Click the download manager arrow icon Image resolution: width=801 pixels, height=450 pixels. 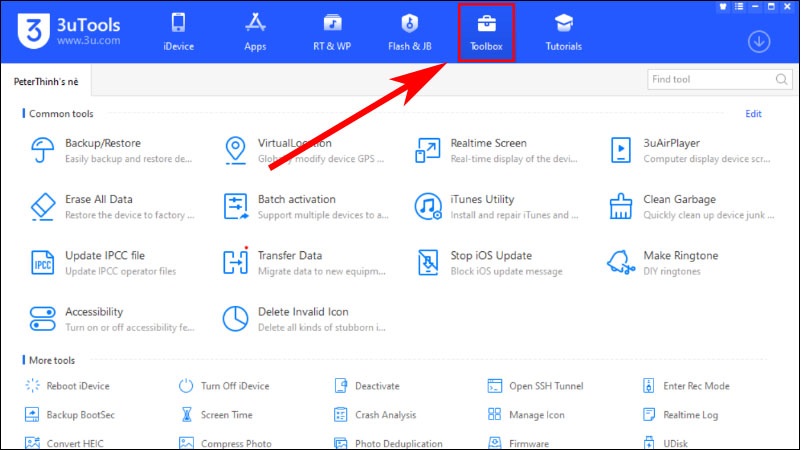[x=759, y=42]
